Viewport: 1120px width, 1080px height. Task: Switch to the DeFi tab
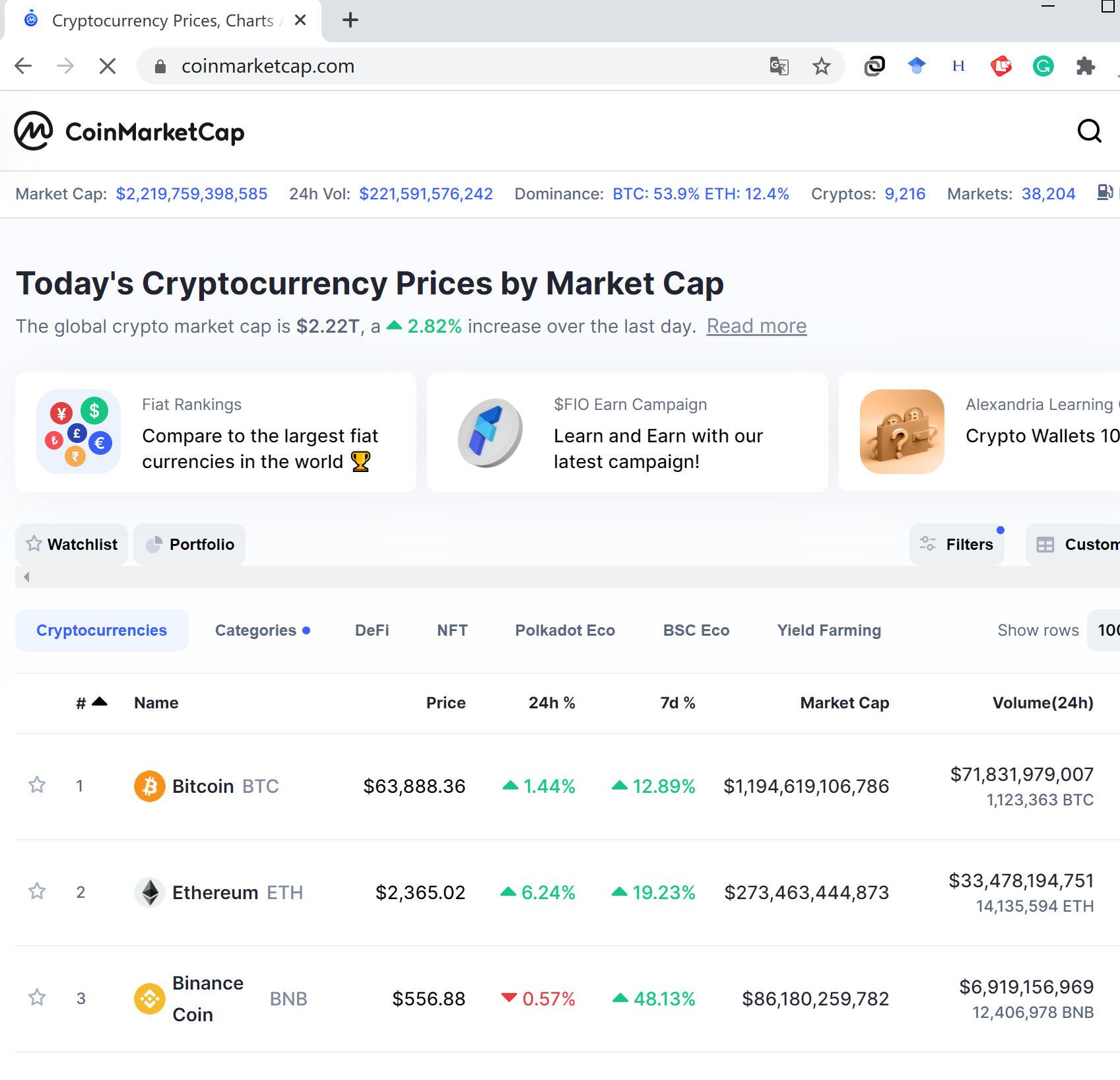pyautogui.click(x=372, y=630)
